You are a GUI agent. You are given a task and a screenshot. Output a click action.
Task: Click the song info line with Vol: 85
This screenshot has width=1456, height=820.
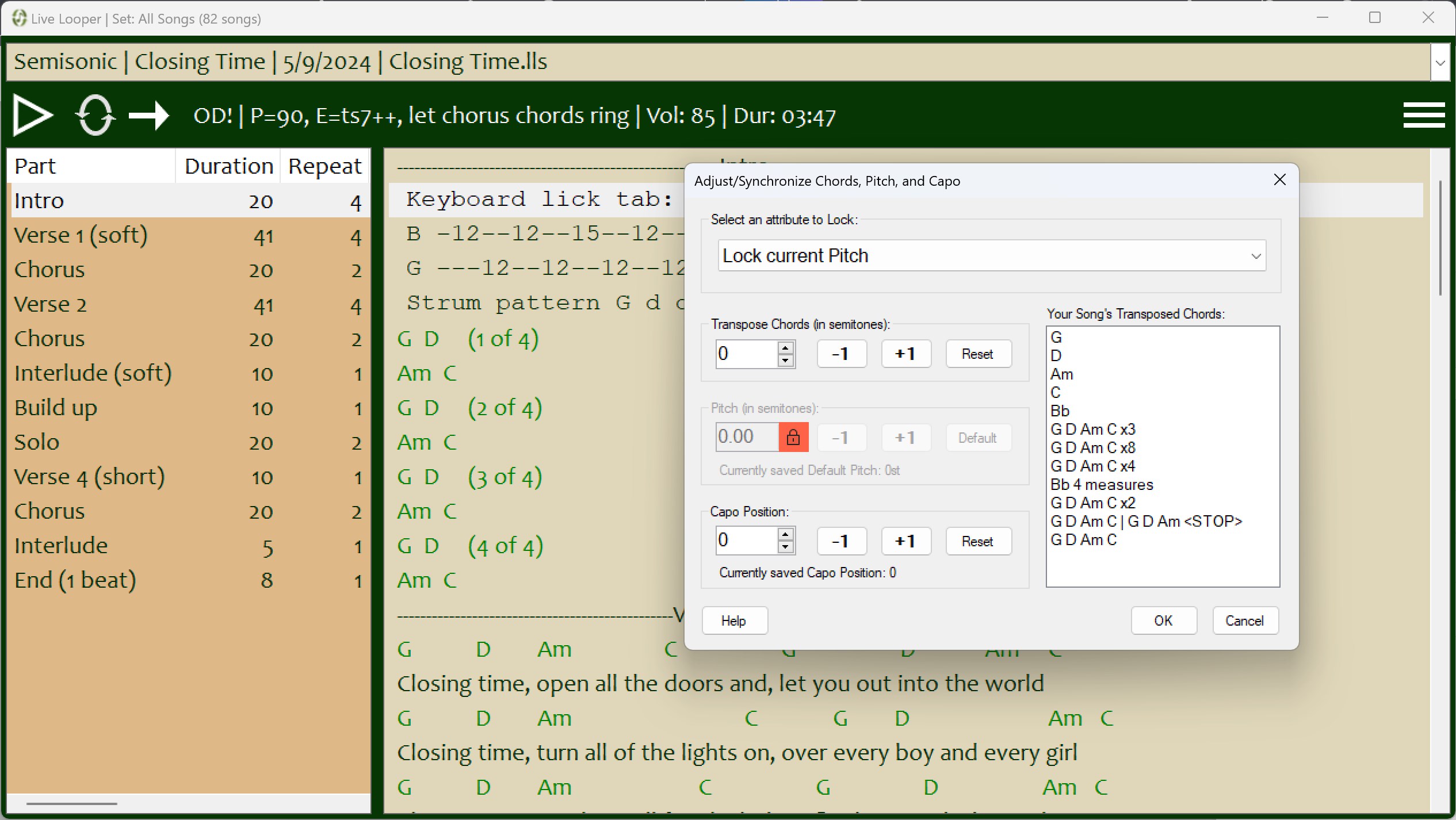point(514,116)
